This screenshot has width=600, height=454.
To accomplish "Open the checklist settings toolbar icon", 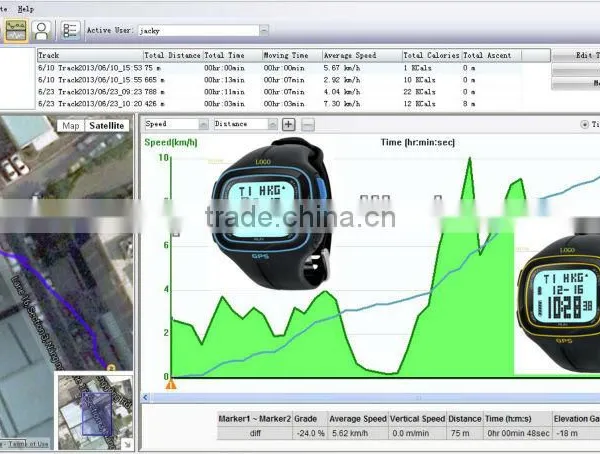I will (x=70, y=31).
